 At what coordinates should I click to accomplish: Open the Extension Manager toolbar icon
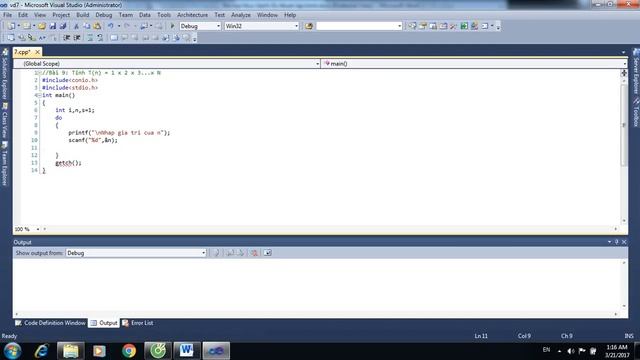[x=474, y=26]
